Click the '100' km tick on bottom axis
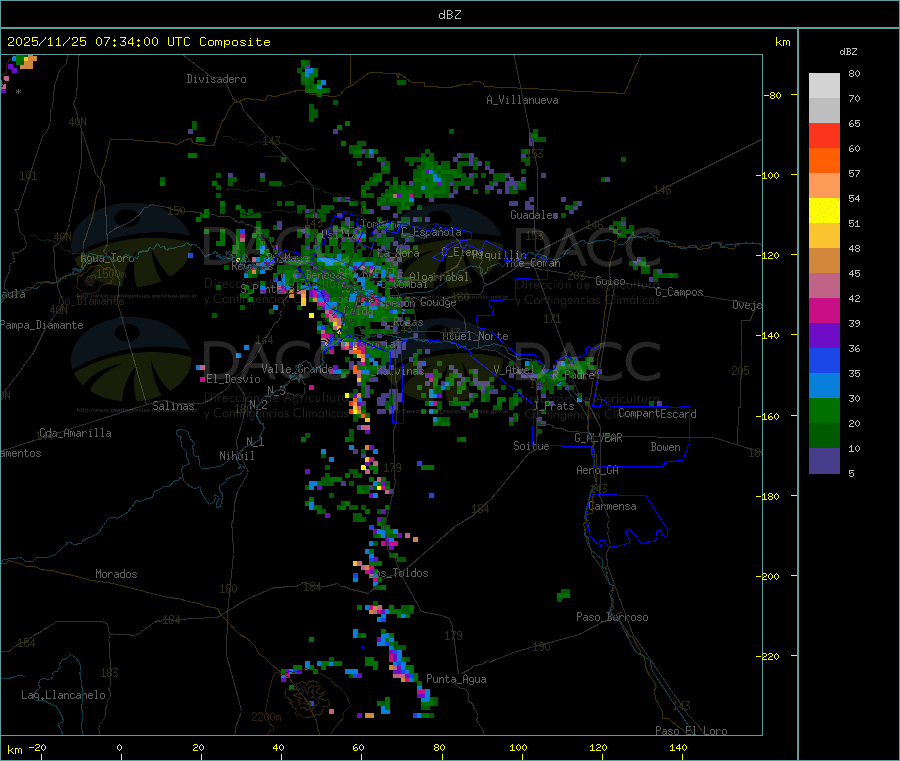This screenshot has width=900, height=761. (518, 747)
